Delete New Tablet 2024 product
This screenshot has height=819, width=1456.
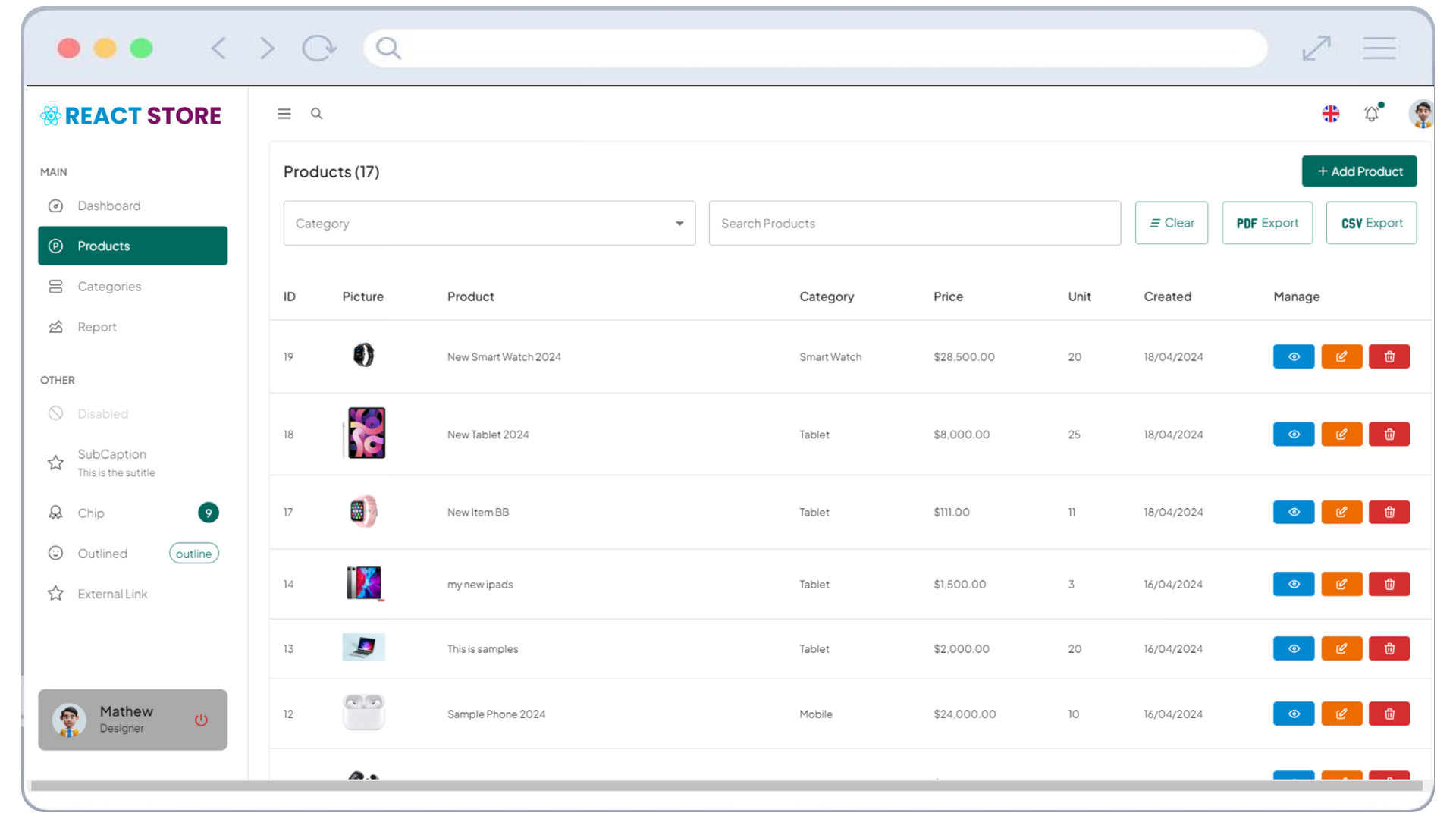pos(1389,435)
